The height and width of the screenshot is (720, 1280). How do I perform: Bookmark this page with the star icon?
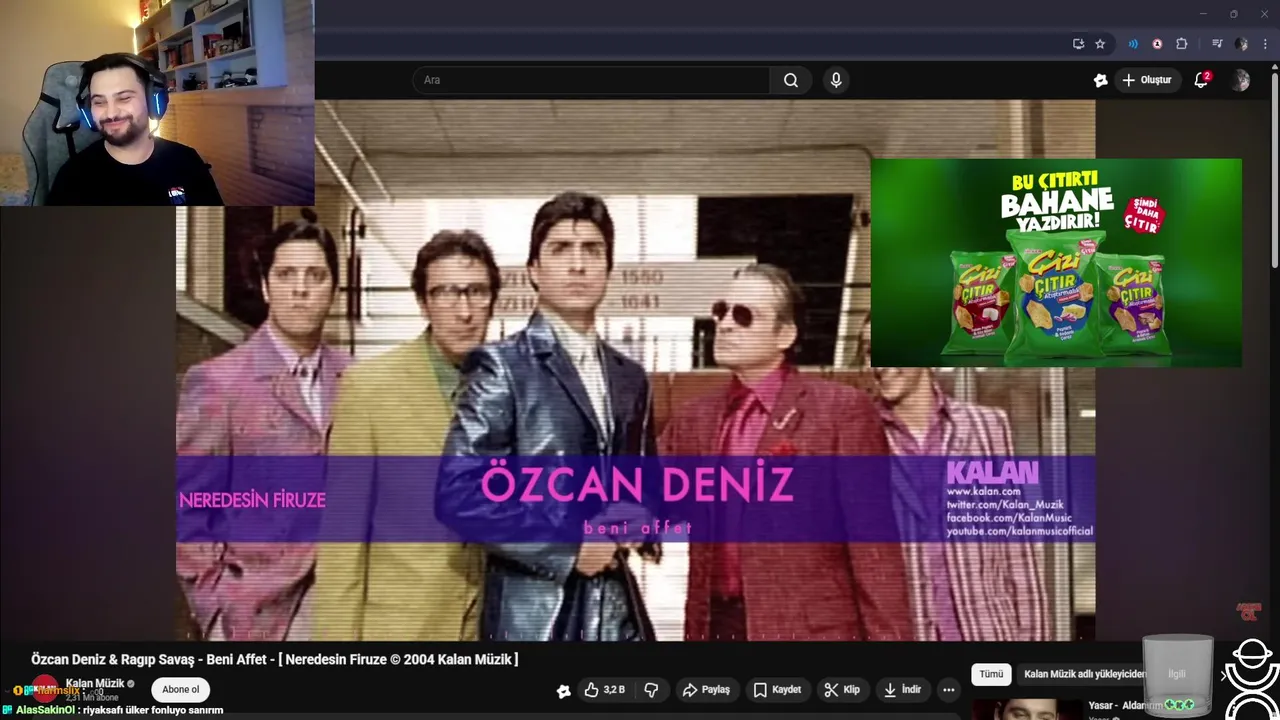tap(1100, 44)
